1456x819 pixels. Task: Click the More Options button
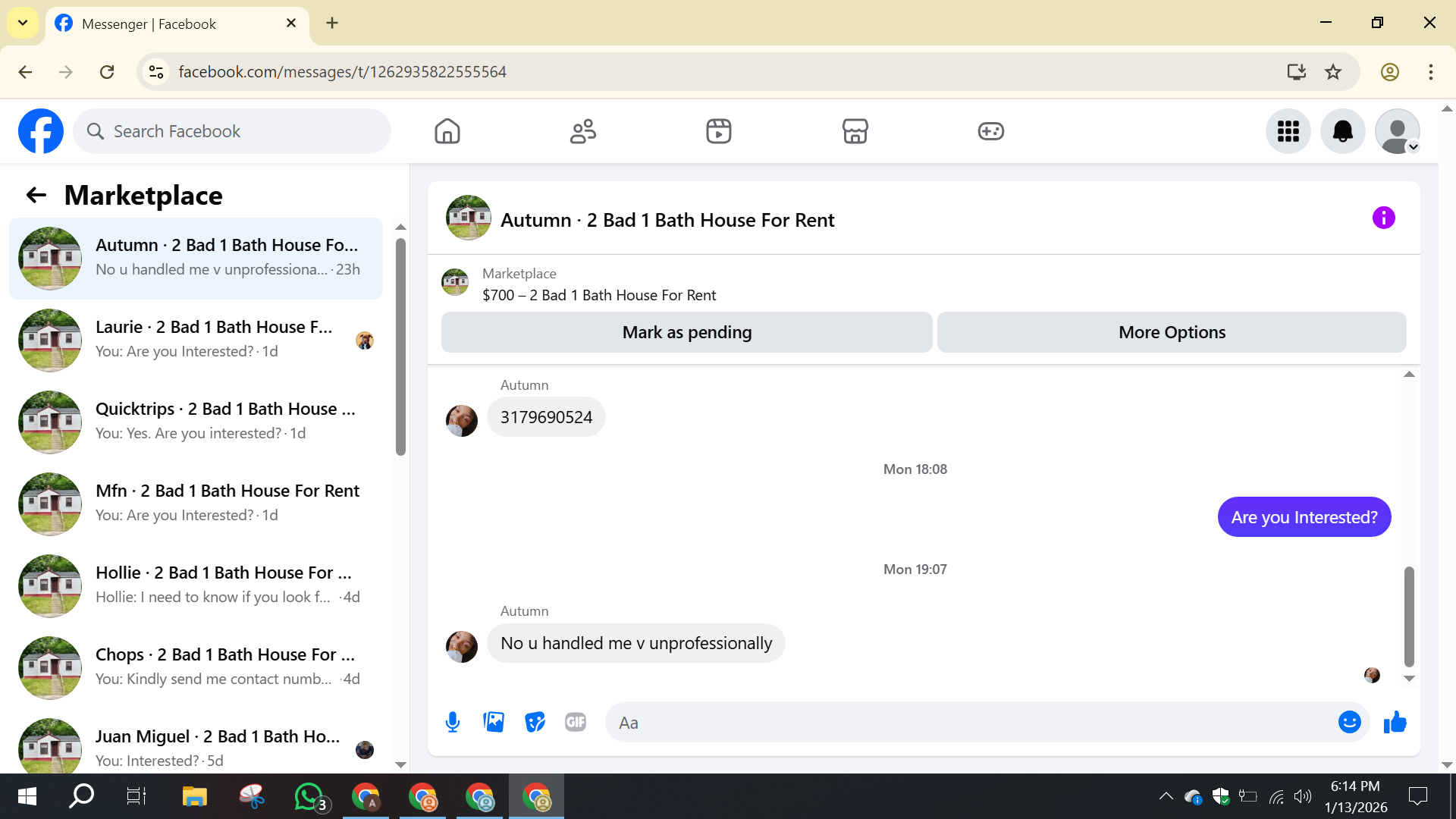1171,332
